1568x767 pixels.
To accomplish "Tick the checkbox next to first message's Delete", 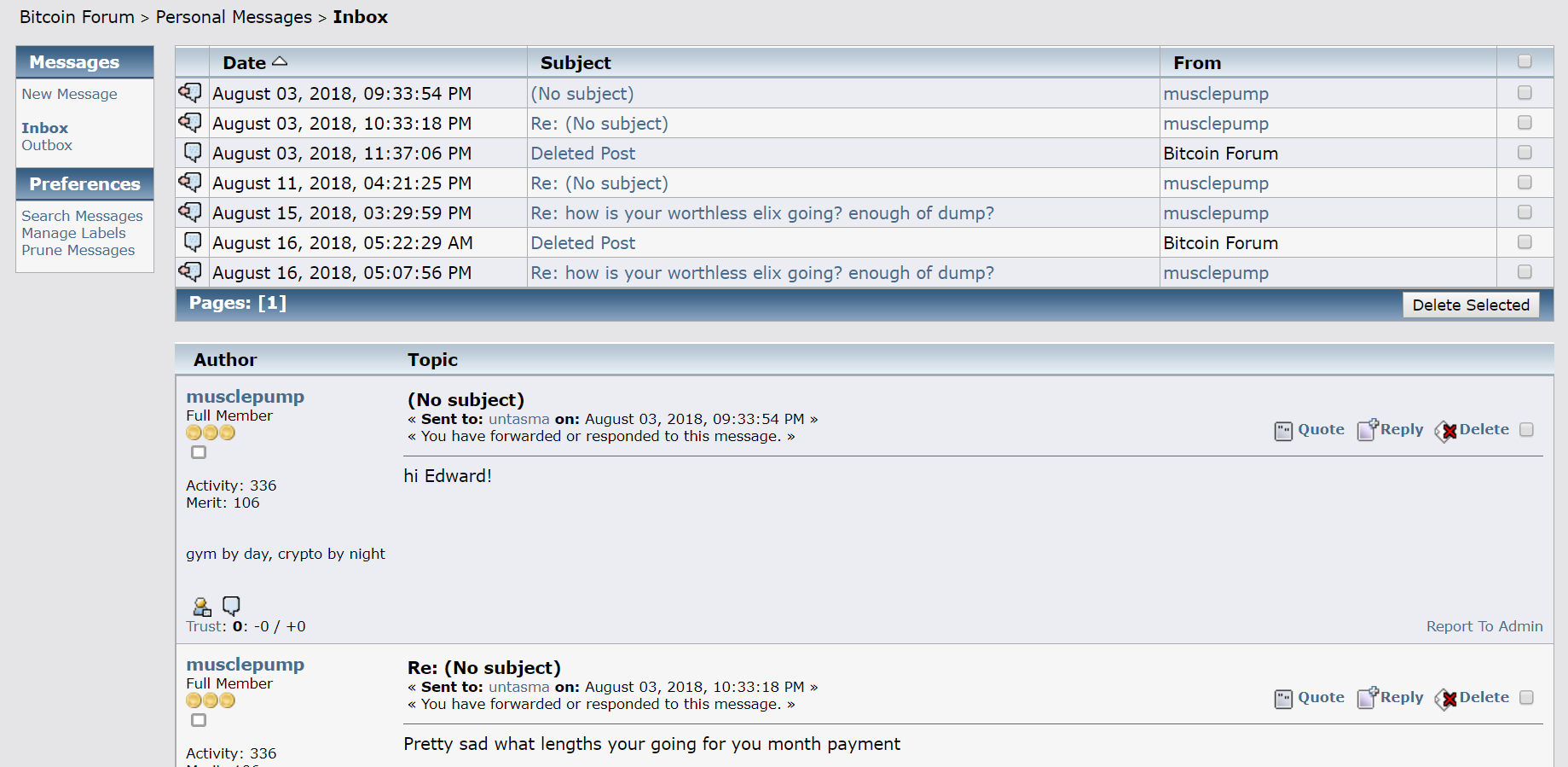I will [1526, 430].
